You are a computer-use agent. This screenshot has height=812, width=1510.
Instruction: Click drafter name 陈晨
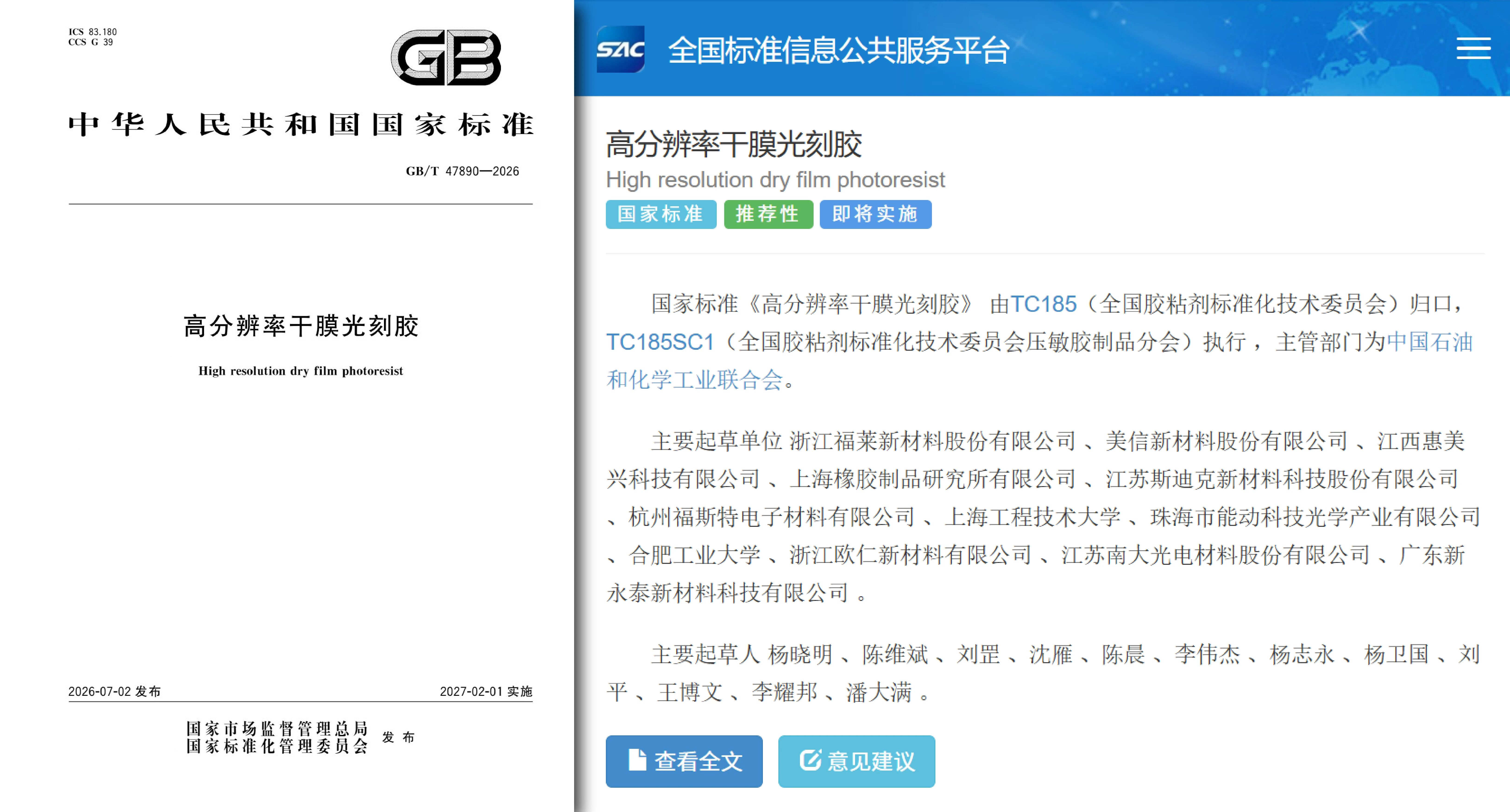pyautogui.click(x=1124, y=654)
